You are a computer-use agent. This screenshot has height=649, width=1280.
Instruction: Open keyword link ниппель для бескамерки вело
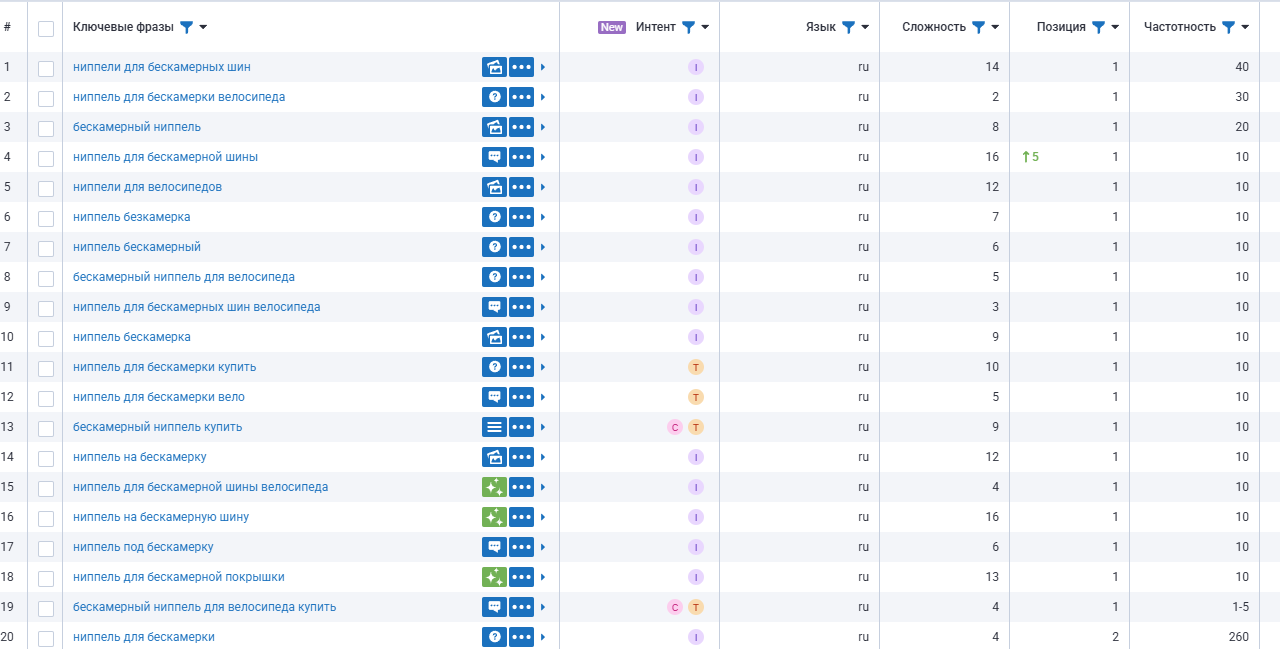pyautogui.click(x=159, y=397)
